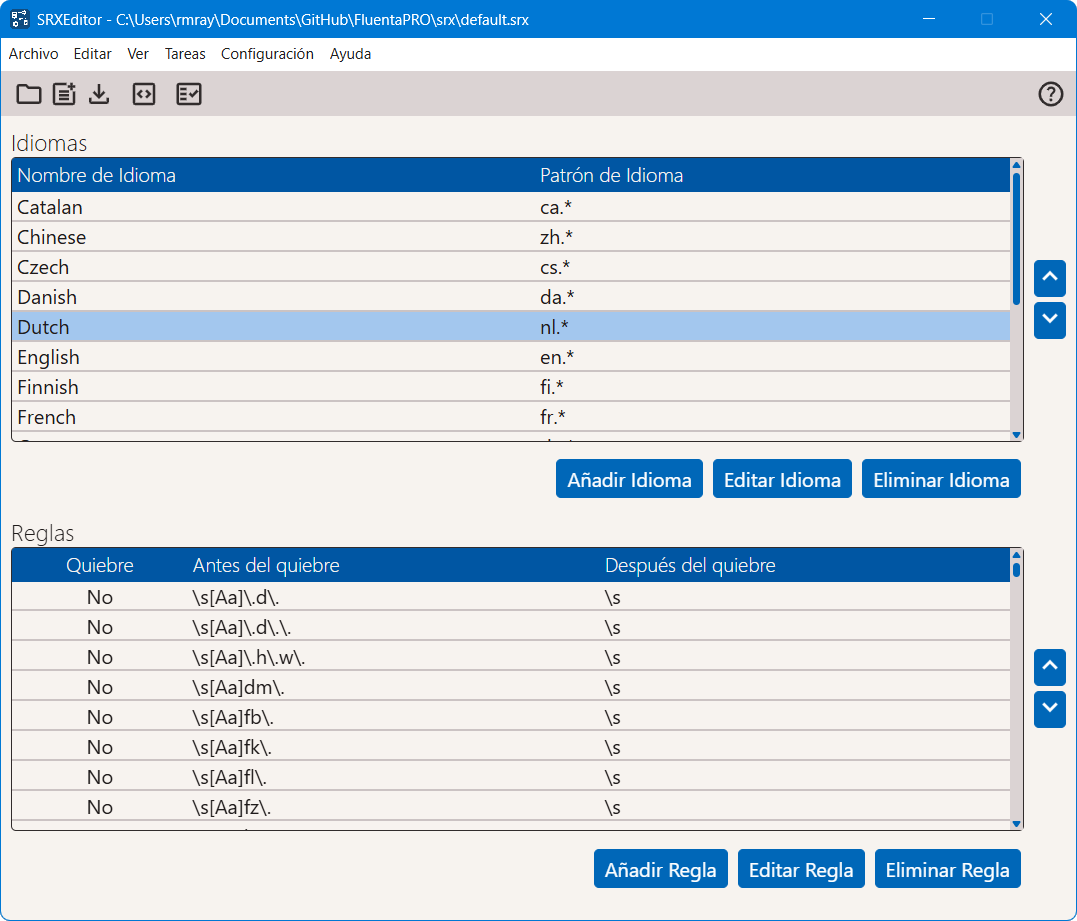Click the Editar Idioma button

click(x=782, y=479)
